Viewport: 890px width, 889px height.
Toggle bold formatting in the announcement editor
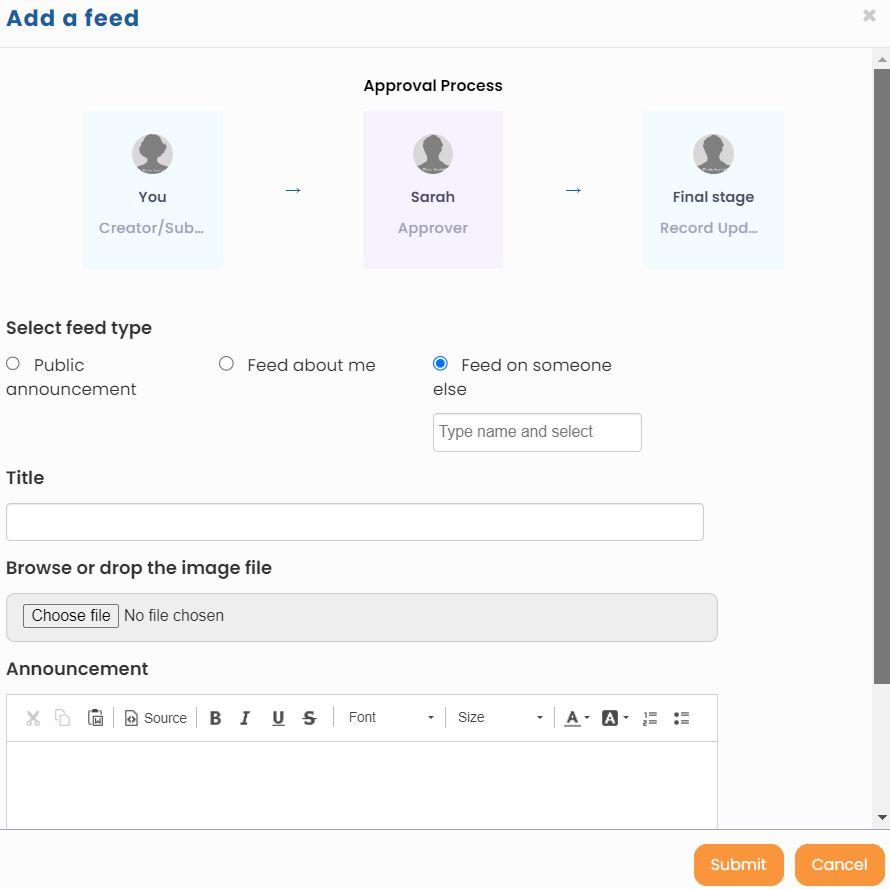click(x=215, y=717)
